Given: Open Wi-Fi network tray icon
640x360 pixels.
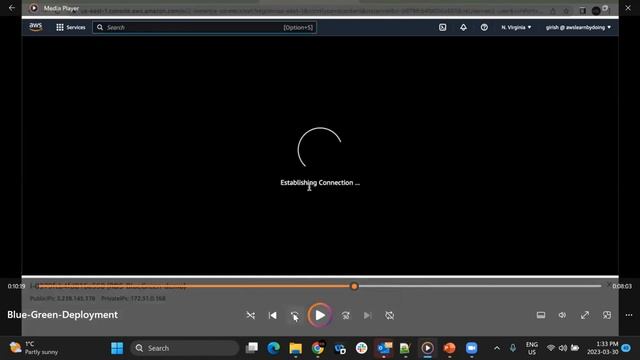Looking at the screenshot, I should point(551,348).
